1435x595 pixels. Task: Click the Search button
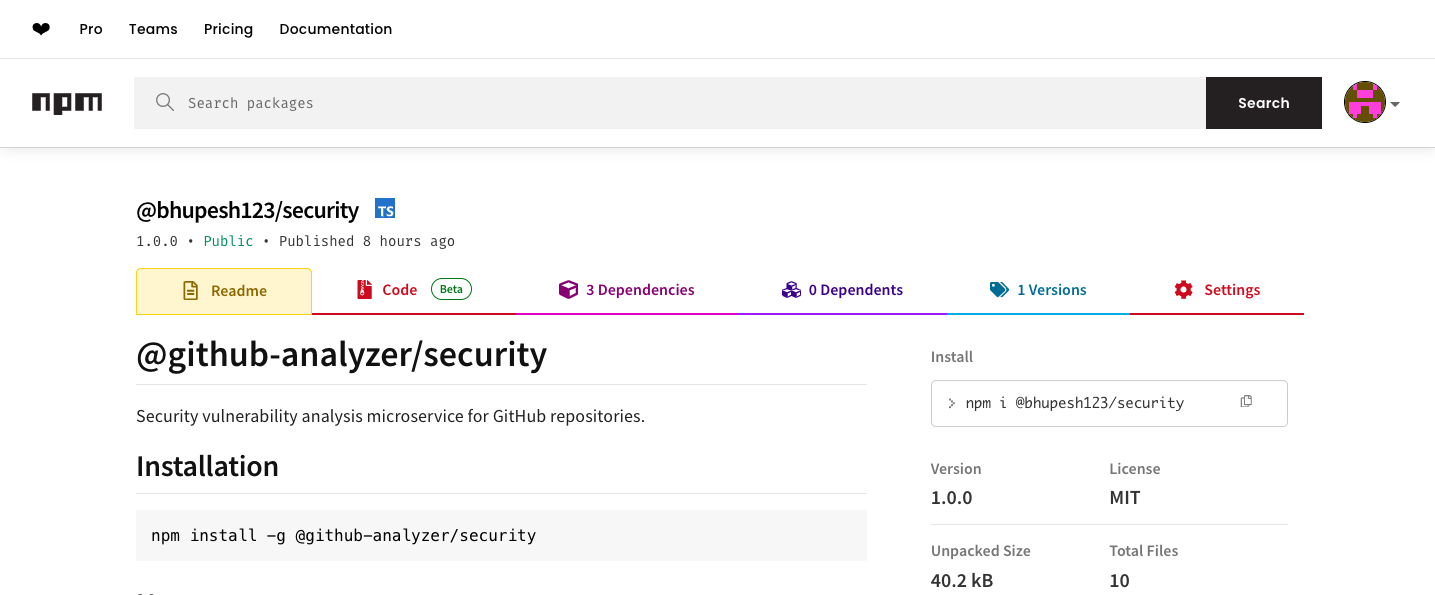[x=1264, y=103]
